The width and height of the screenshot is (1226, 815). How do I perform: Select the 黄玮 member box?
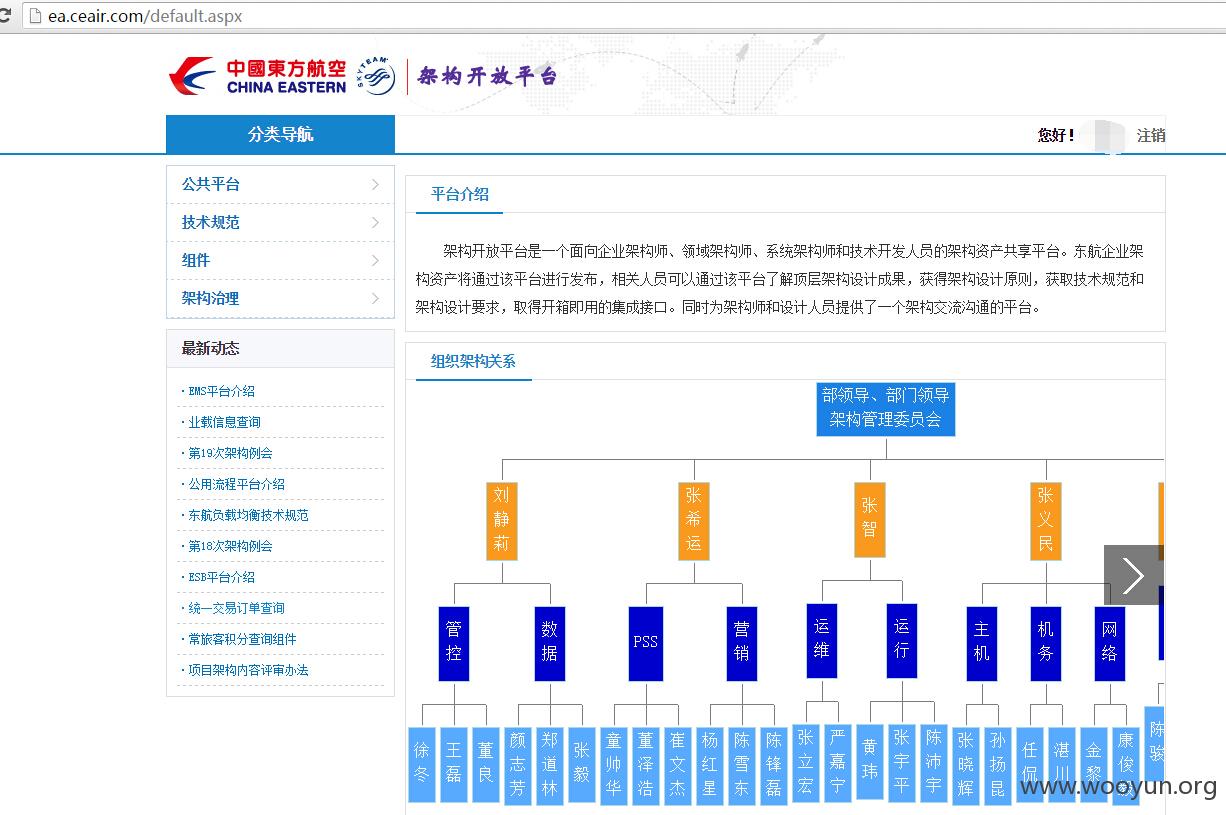tap(870, 762)
